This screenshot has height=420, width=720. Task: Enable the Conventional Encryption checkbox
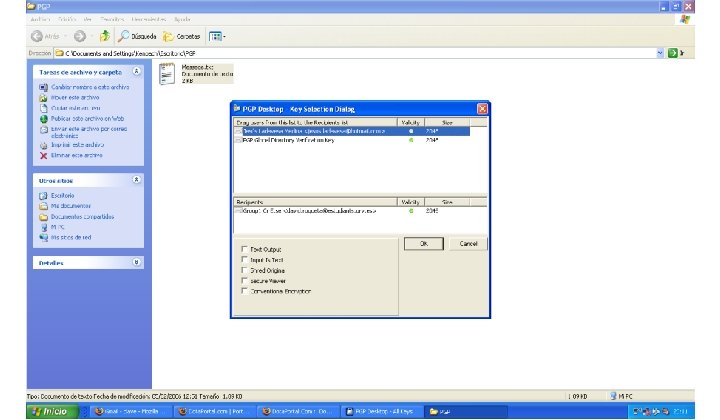[x=244, y=291]
